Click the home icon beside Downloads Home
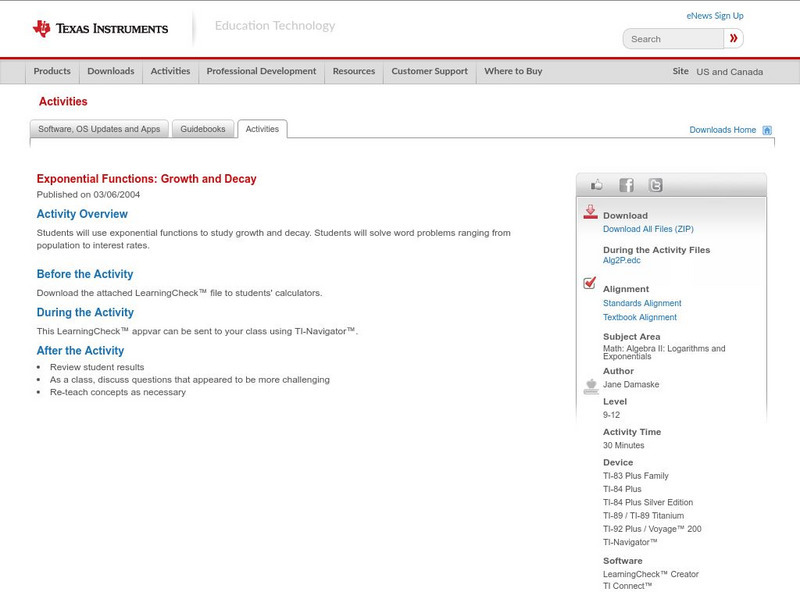 coord(767,130)
